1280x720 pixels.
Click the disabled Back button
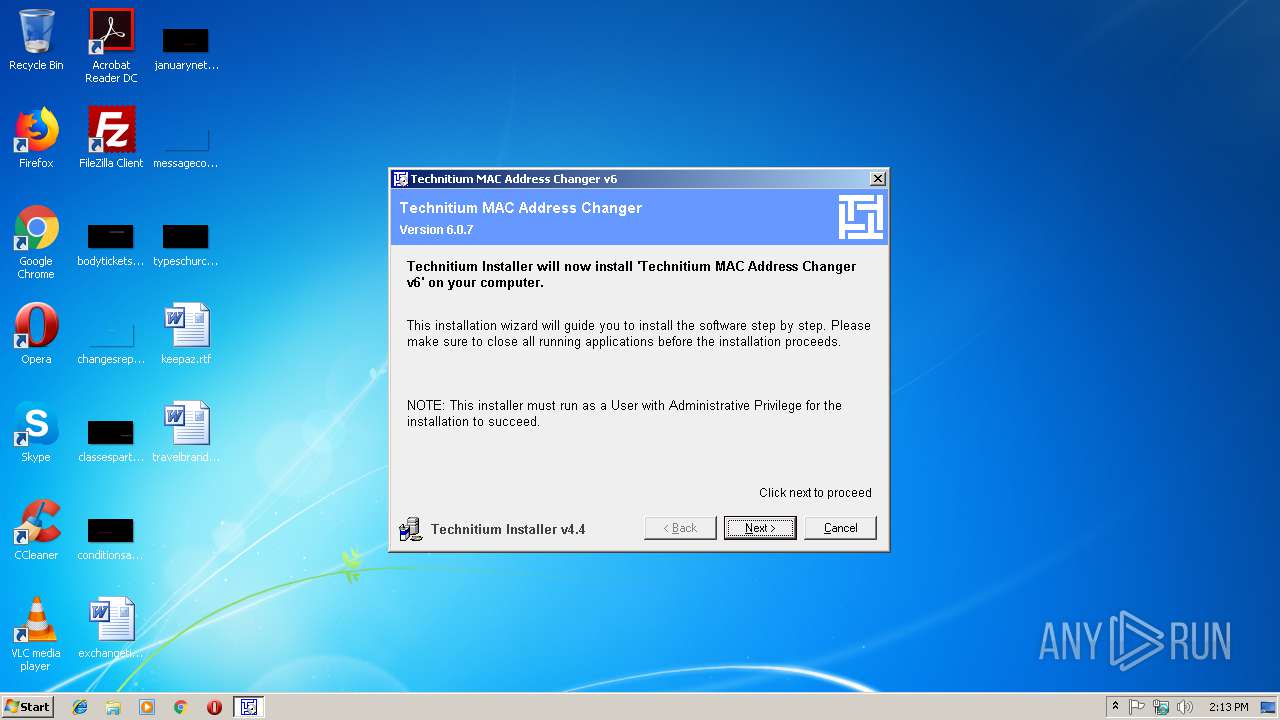(680, 528)
